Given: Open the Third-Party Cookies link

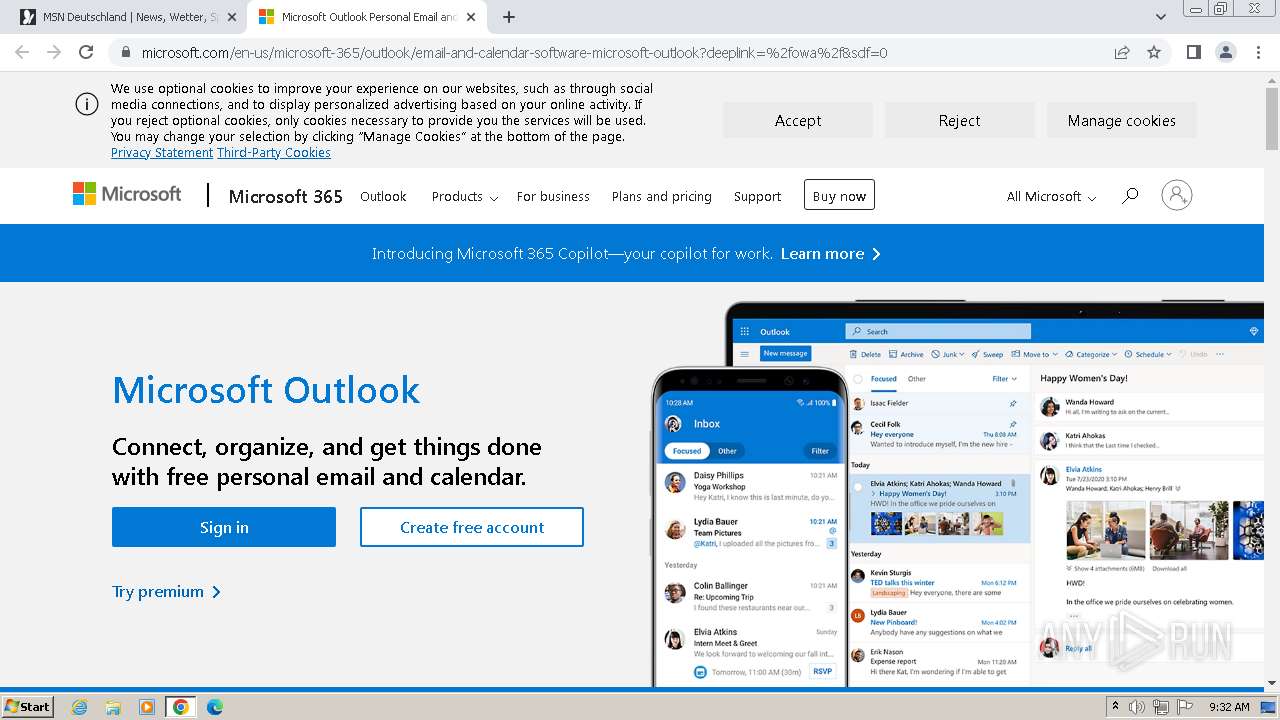Looking at the screenshot, I should tap(274, 153).
